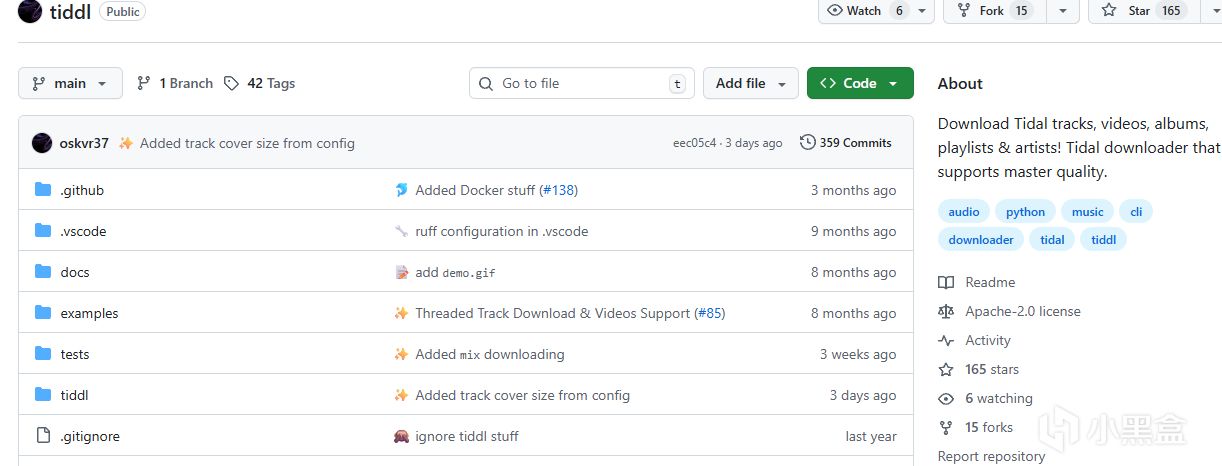Open the docs folder
The width and height of the screenshot is (1222, 466).
pyautogui.click(x=75, y=272)
